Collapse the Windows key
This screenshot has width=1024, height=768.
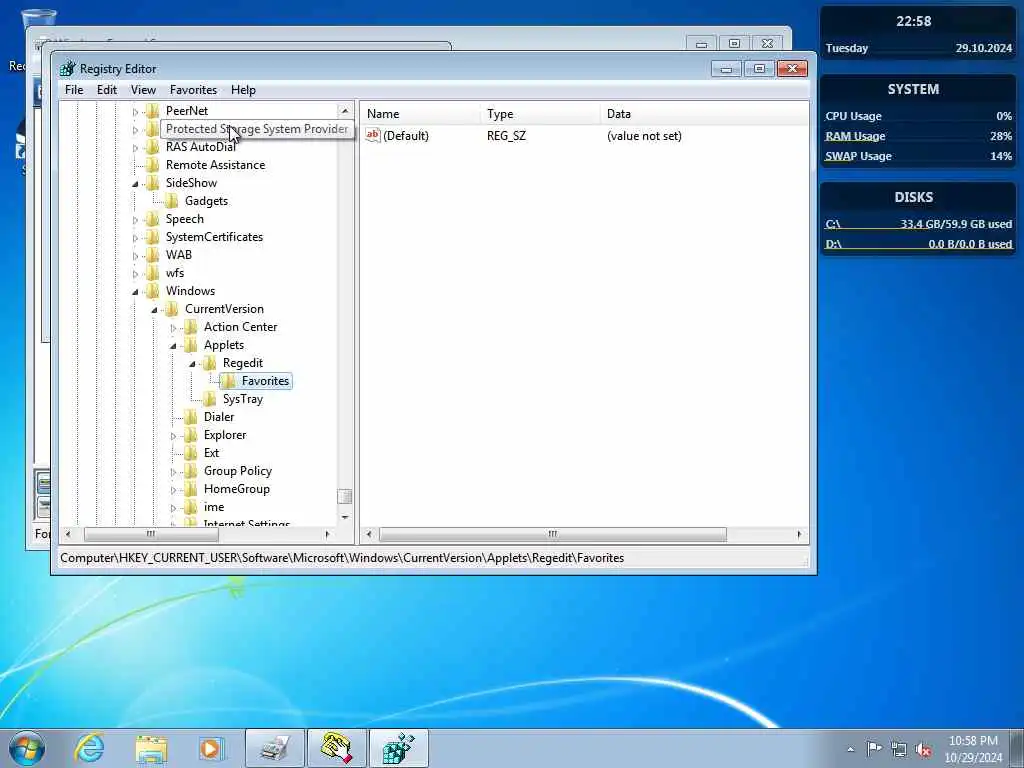[135, 292]
